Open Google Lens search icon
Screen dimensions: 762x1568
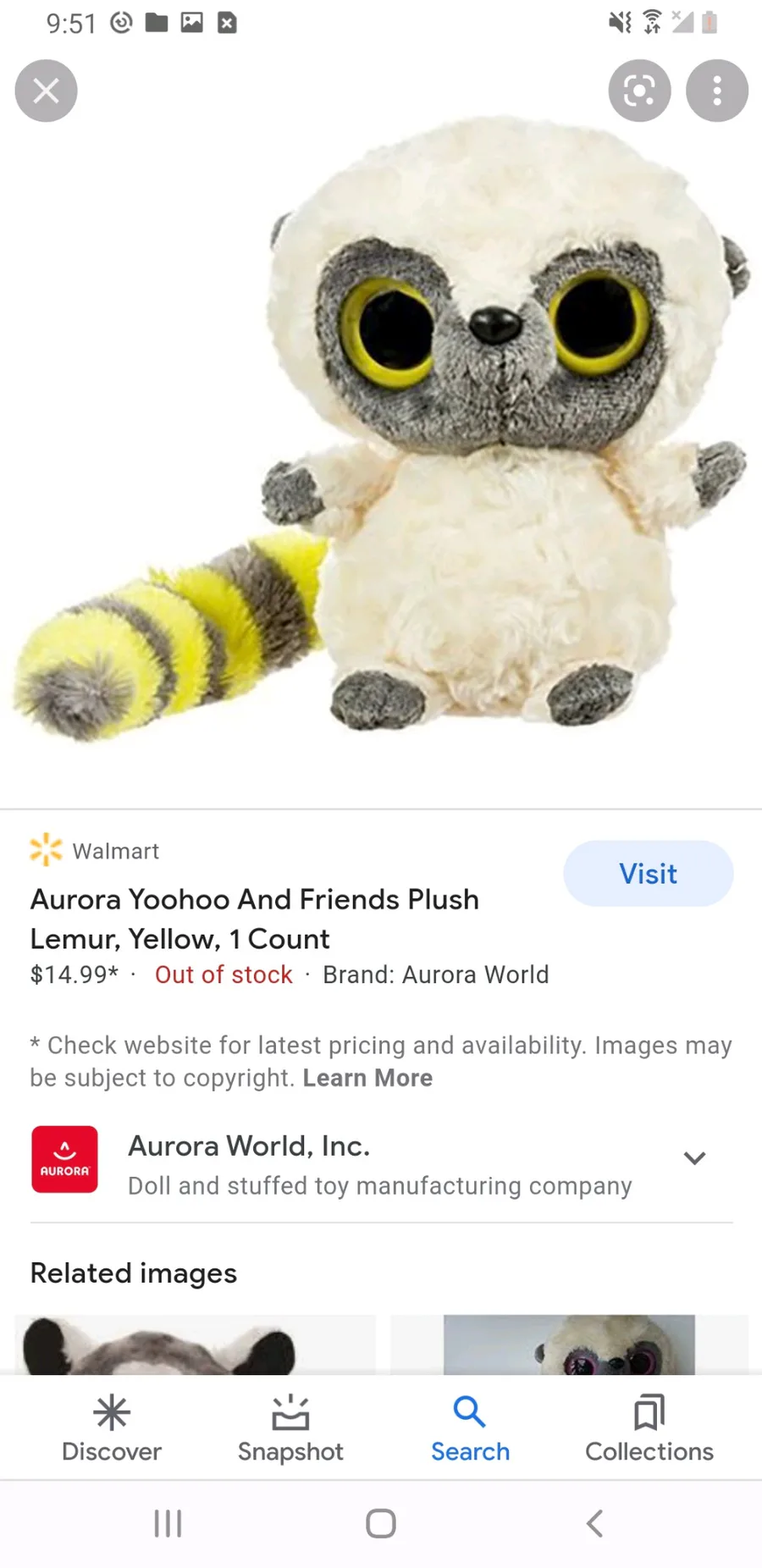point(639,91)
